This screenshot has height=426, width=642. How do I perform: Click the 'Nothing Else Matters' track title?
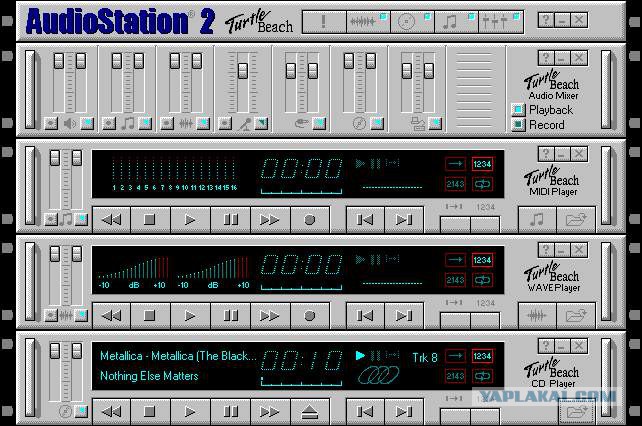pos(149,376)
